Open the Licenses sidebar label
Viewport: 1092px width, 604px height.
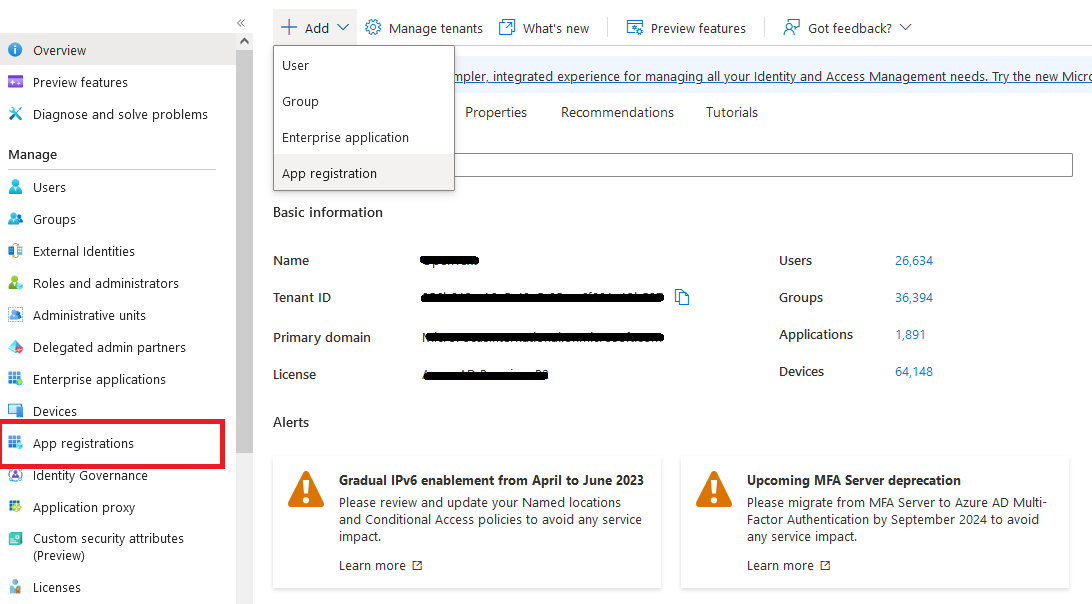pos(56,587)
